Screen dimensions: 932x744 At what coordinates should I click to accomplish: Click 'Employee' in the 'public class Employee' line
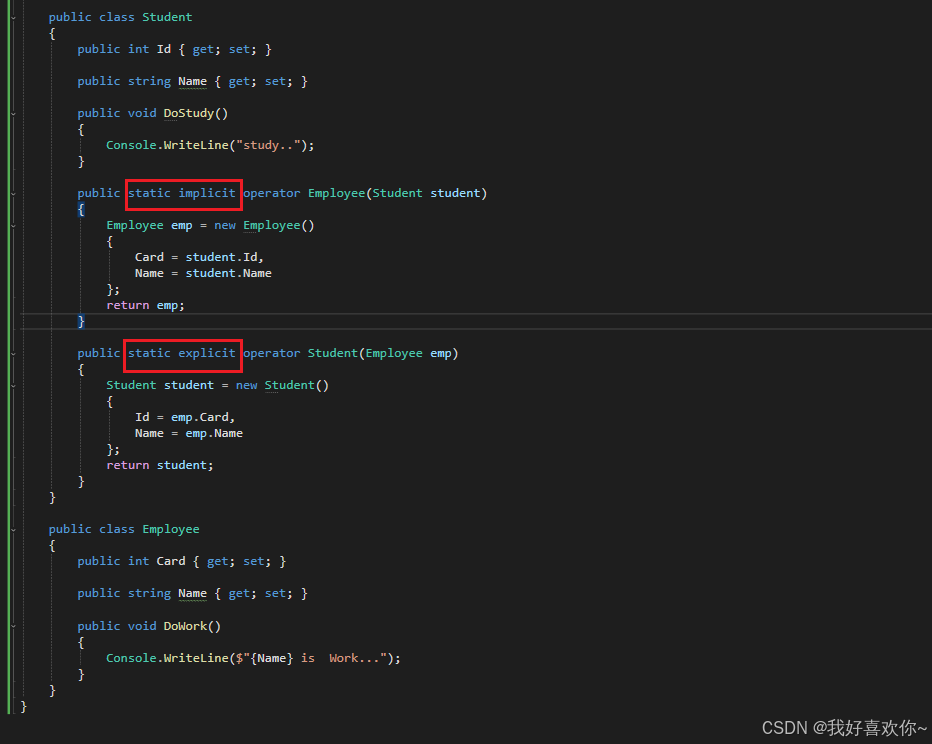coord(171,529)
